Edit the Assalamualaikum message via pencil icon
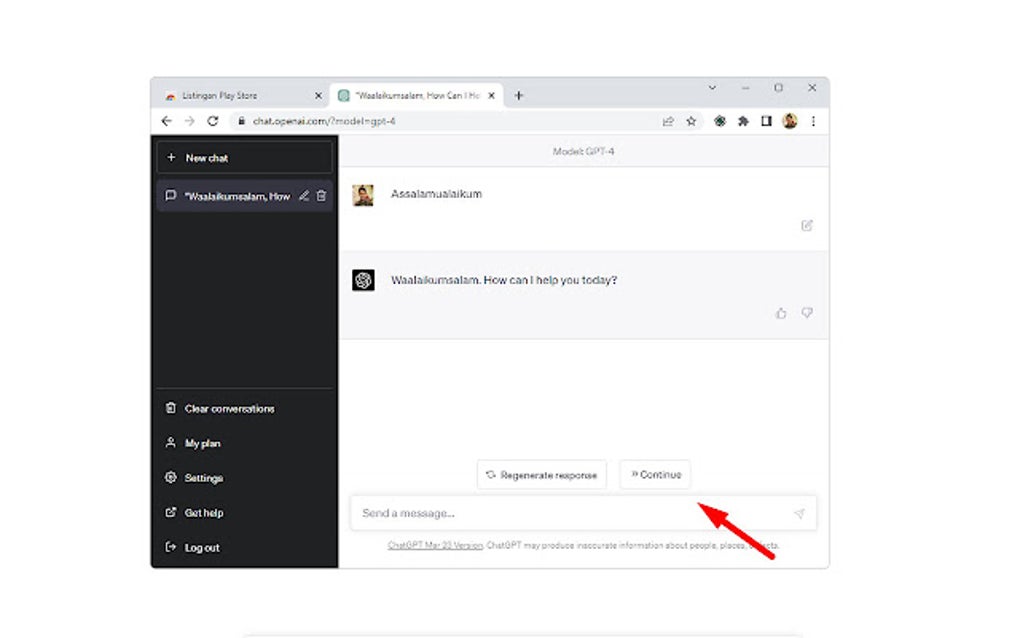The width and height of the screenshot is (1020, 638). (x=808, y=225)
